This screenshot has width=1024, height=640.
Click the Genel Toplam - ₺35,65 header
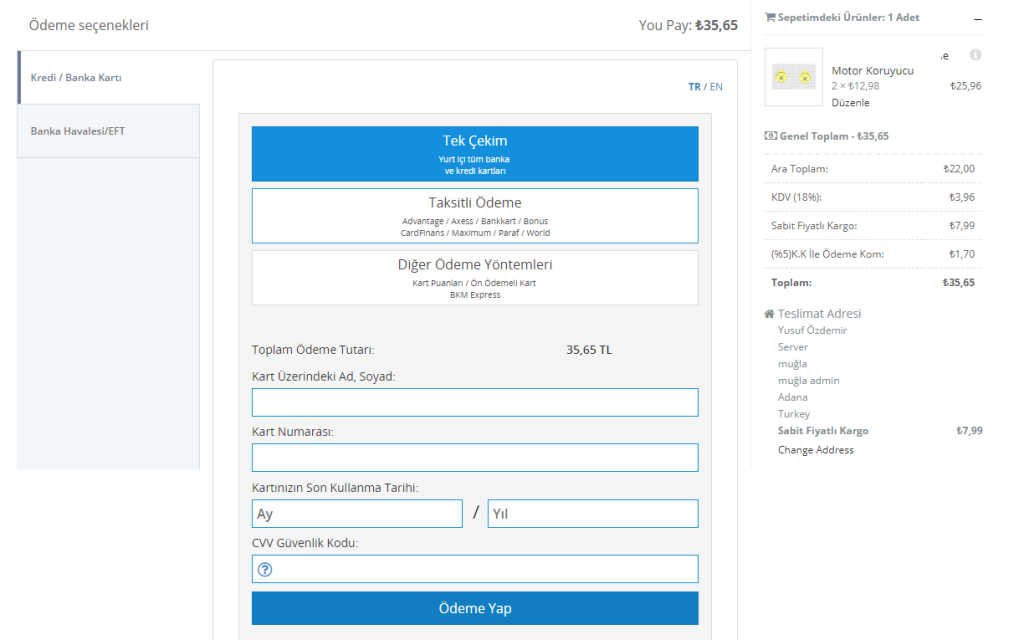834,136
